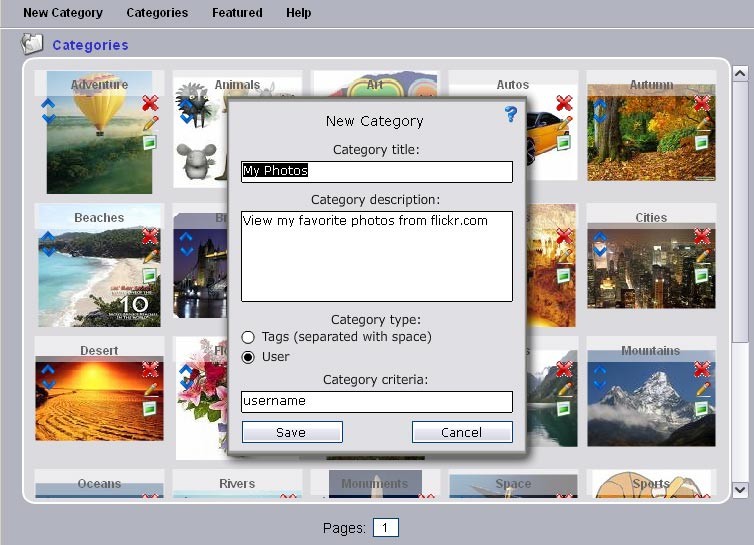Move Cities category up with blue arrow
Screen dimensions: 754x545
600,237
